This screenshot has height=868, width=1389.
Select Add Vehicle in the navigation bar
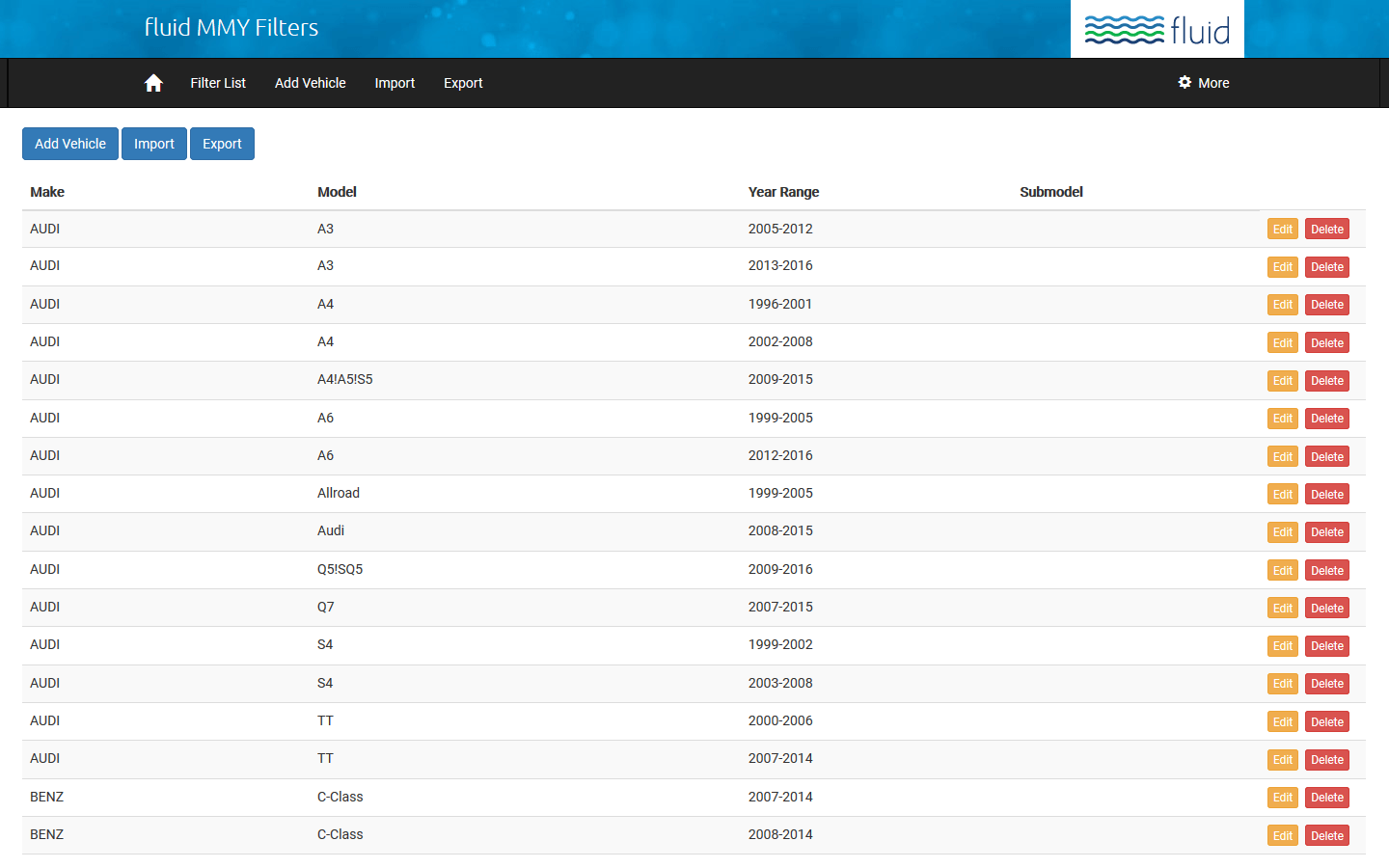[x=310, y=83]
